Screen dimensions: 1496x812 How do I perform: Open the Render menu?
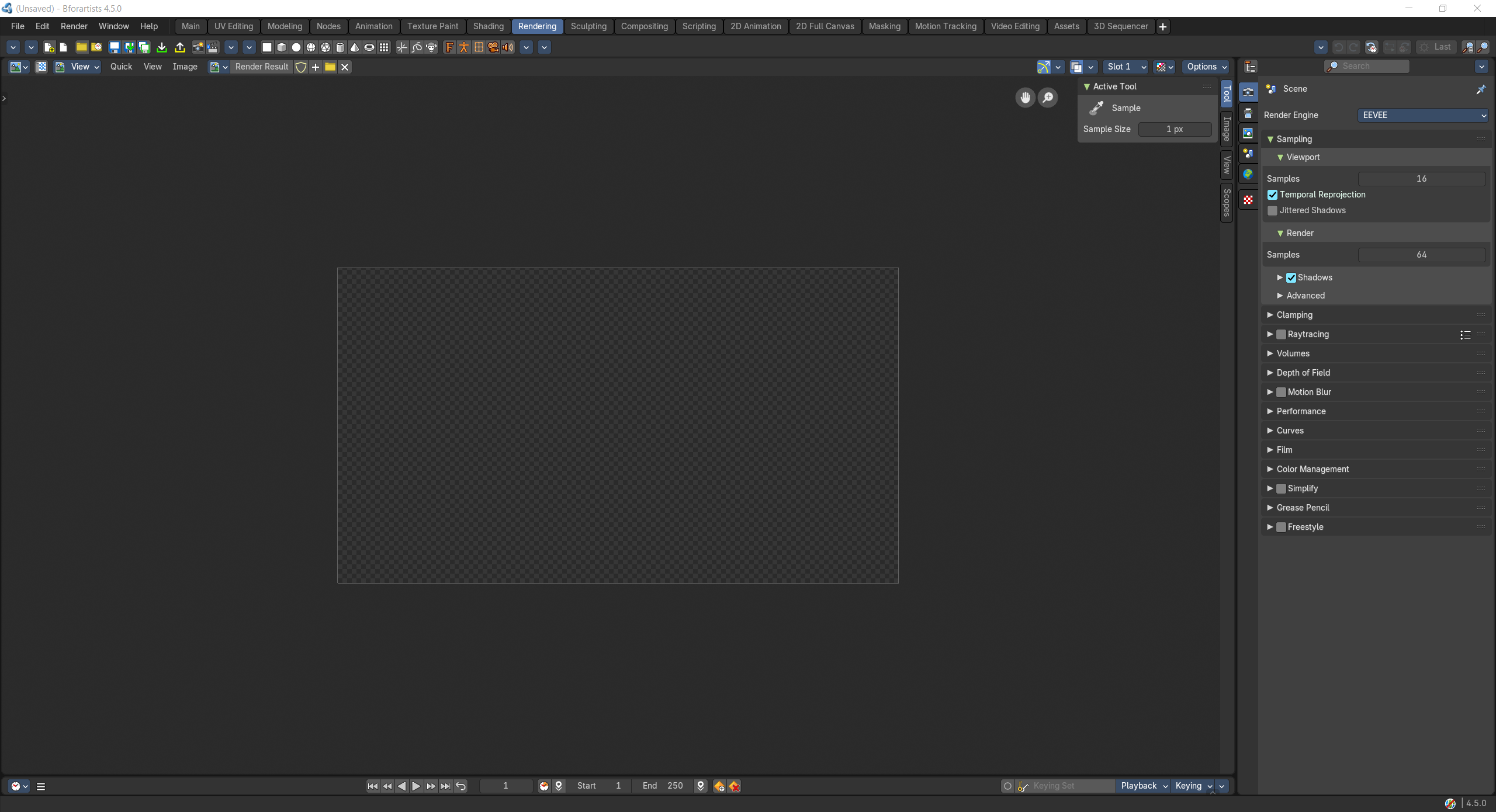point(74,26)
